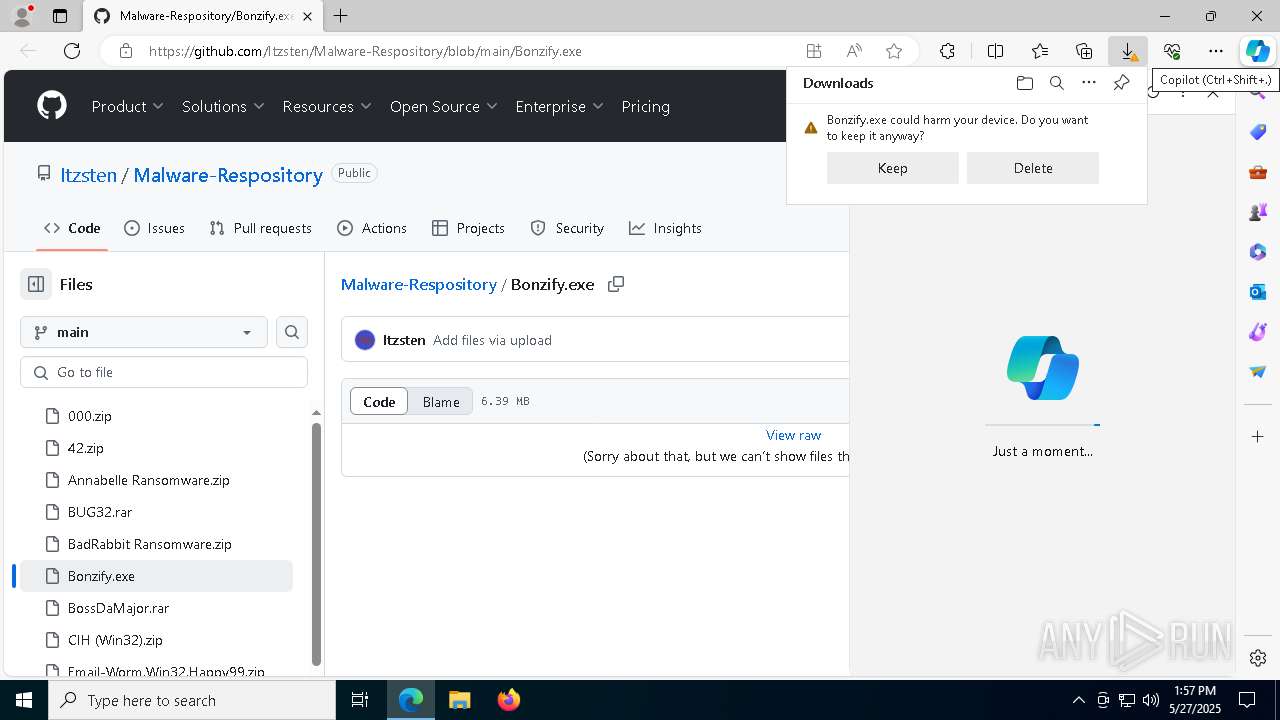1280x720 pixels.
Task: Refresh the page with the reload icon
Action: 72,51
